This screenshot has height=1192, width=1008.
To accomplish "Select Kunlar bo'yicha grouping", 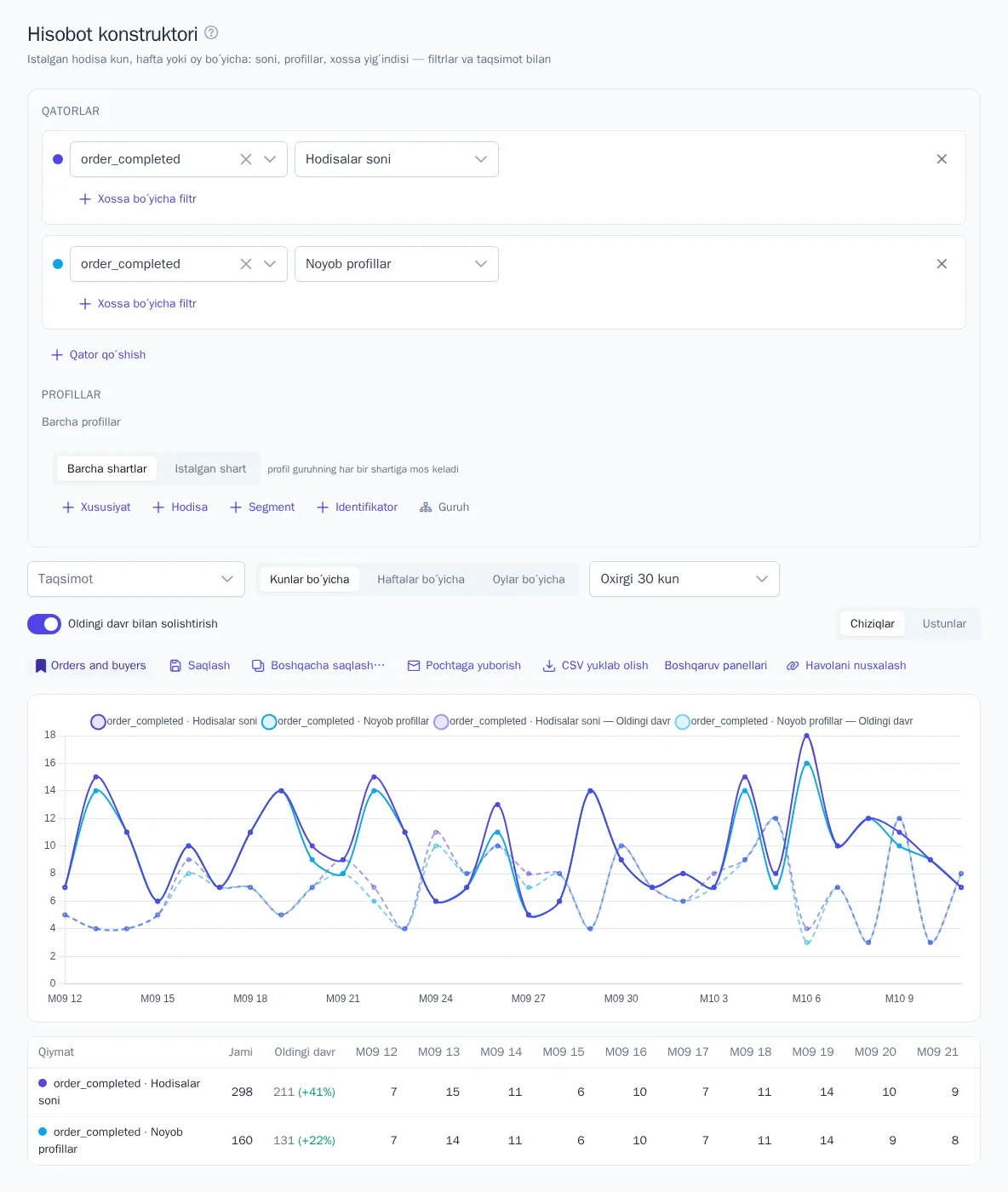I will click(309, 580).
